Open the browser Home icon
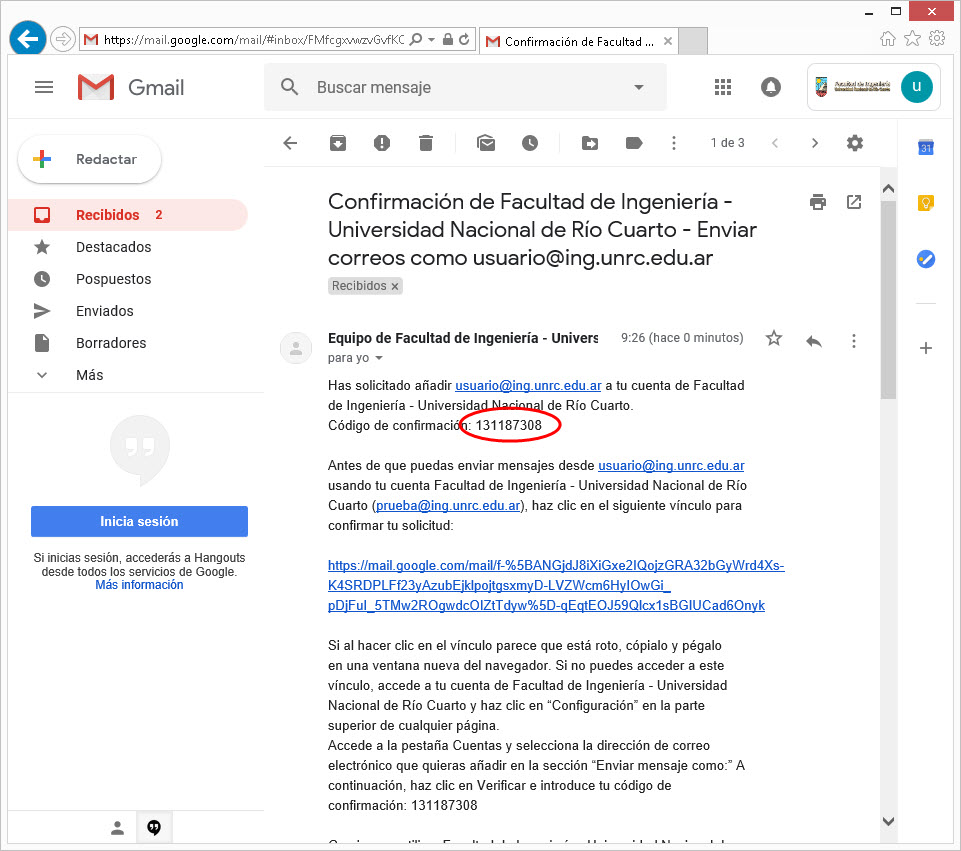The width and height of the screenshot is (961, 851). tap(887, 39)
